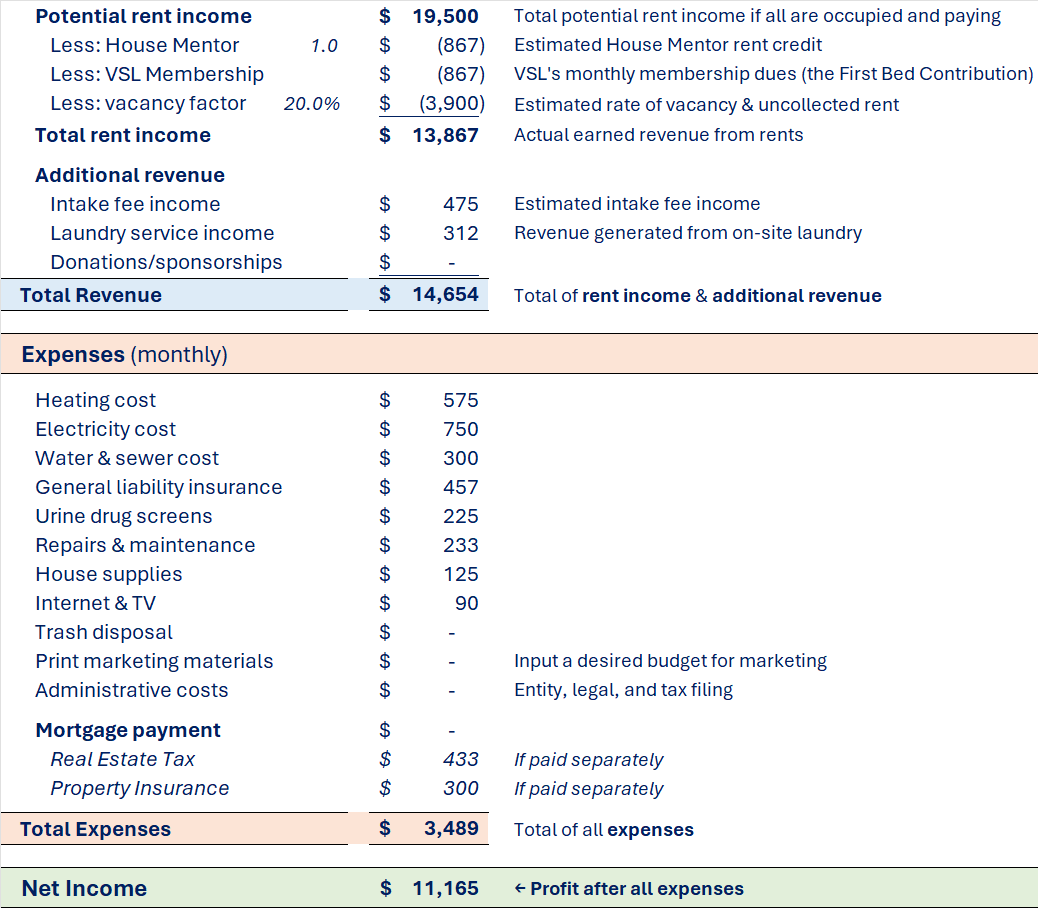Select the Repairs & maintenance value 233
The image size is (1038, 908).
click(460, 545)
